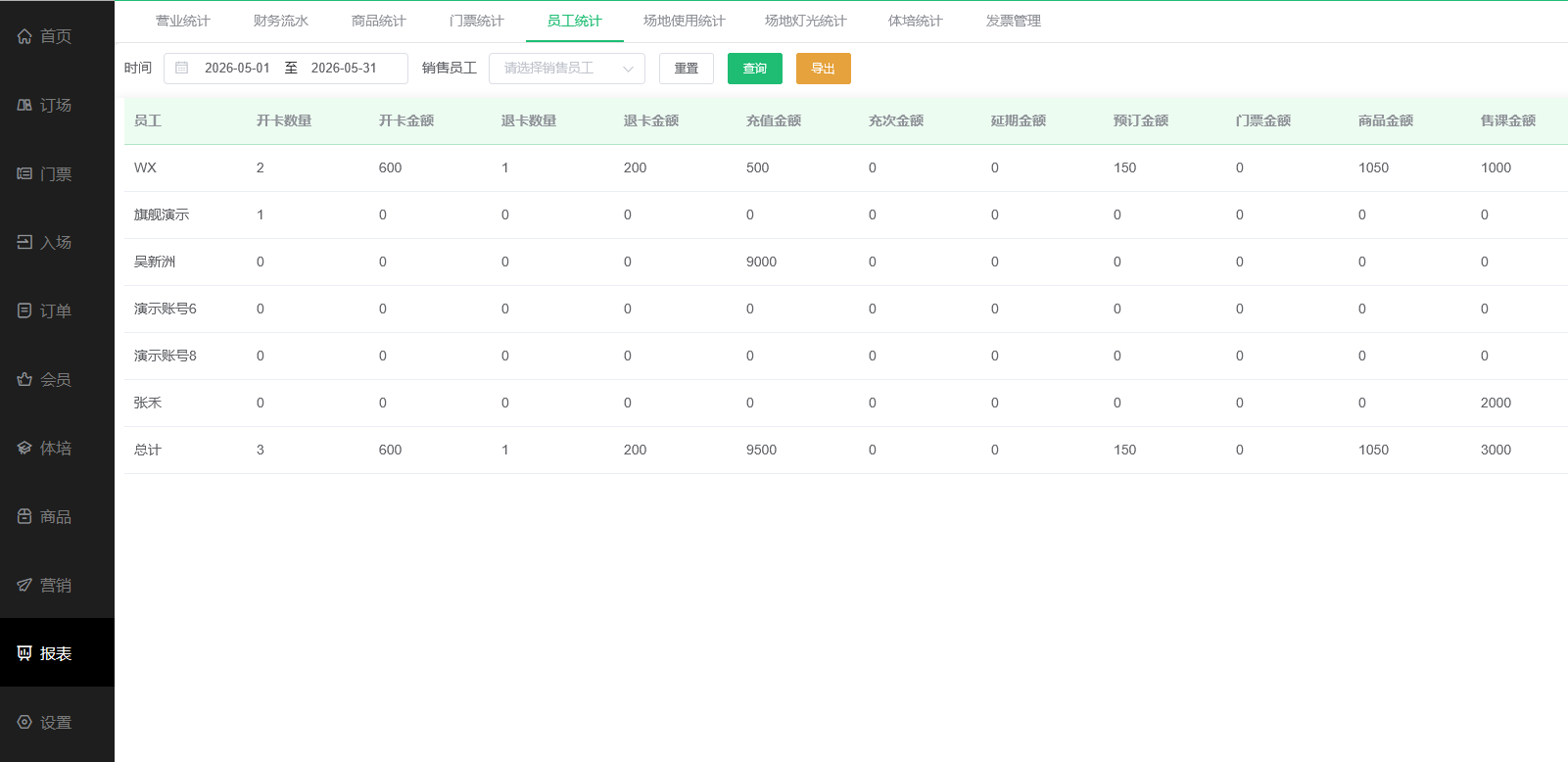Click the 门票金额 column header
The image size is (1568, 762).
[1263, 120]
